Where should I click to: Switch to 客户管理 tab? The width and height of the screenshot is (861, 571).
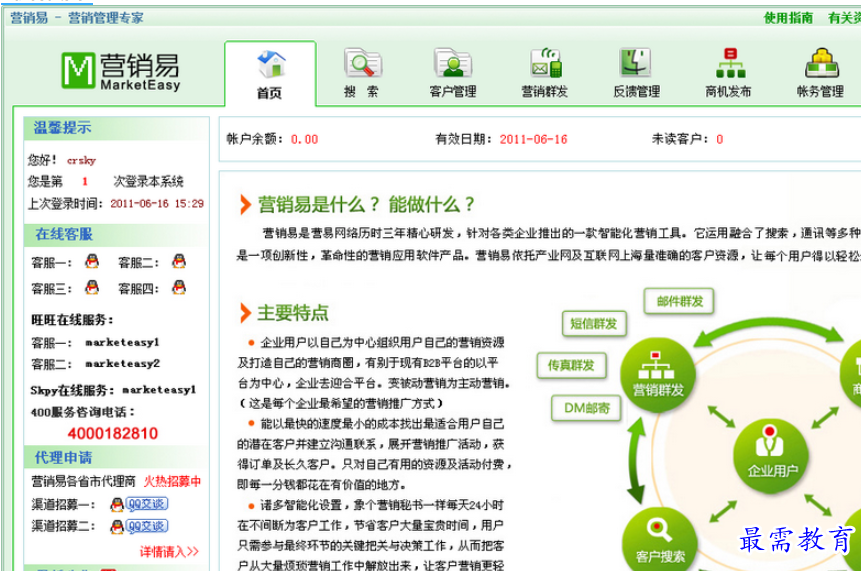pos(453,74)
